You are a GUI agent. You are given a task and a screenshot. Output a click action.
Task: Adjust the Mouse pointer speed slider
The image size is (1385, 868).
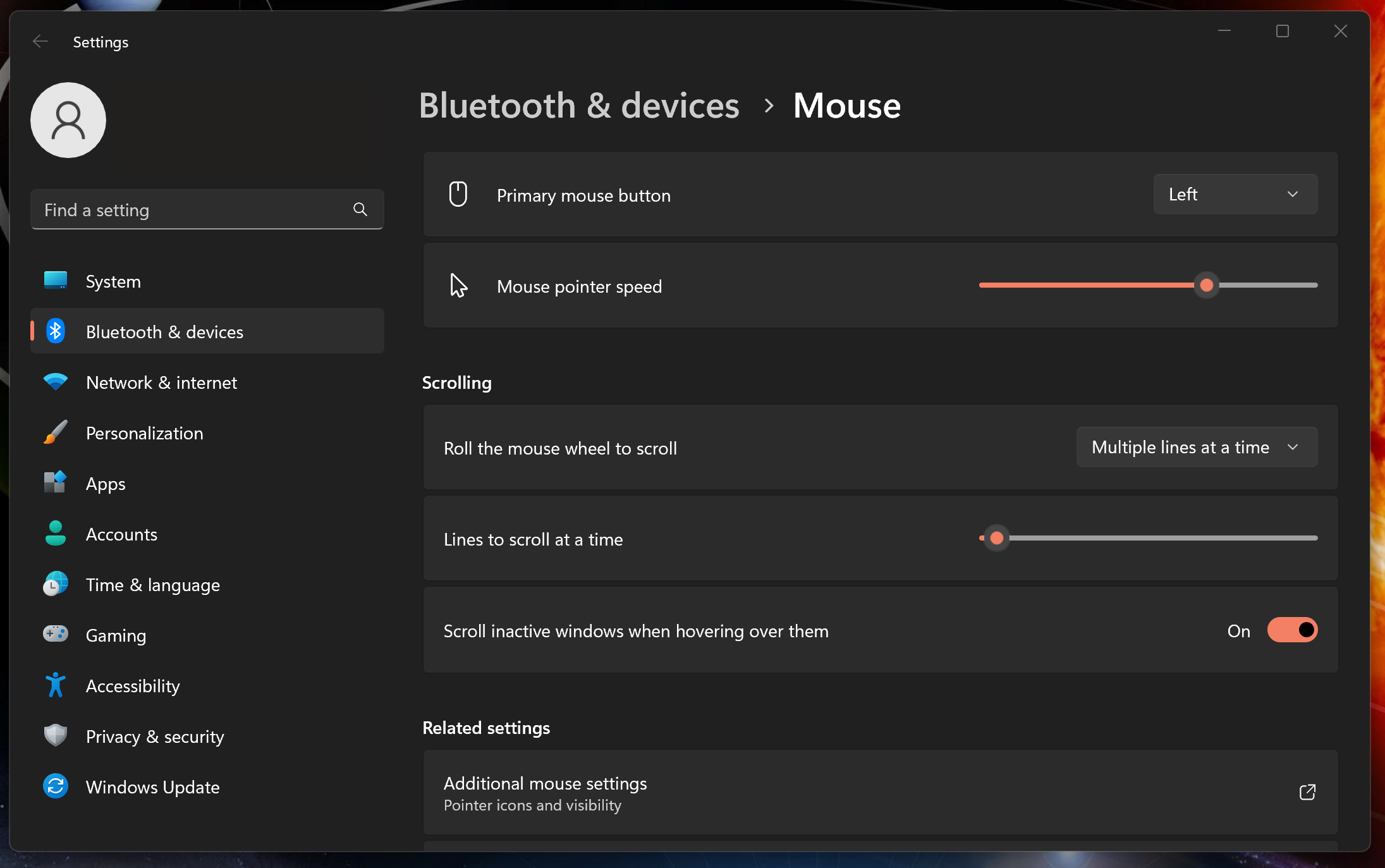1206,285
